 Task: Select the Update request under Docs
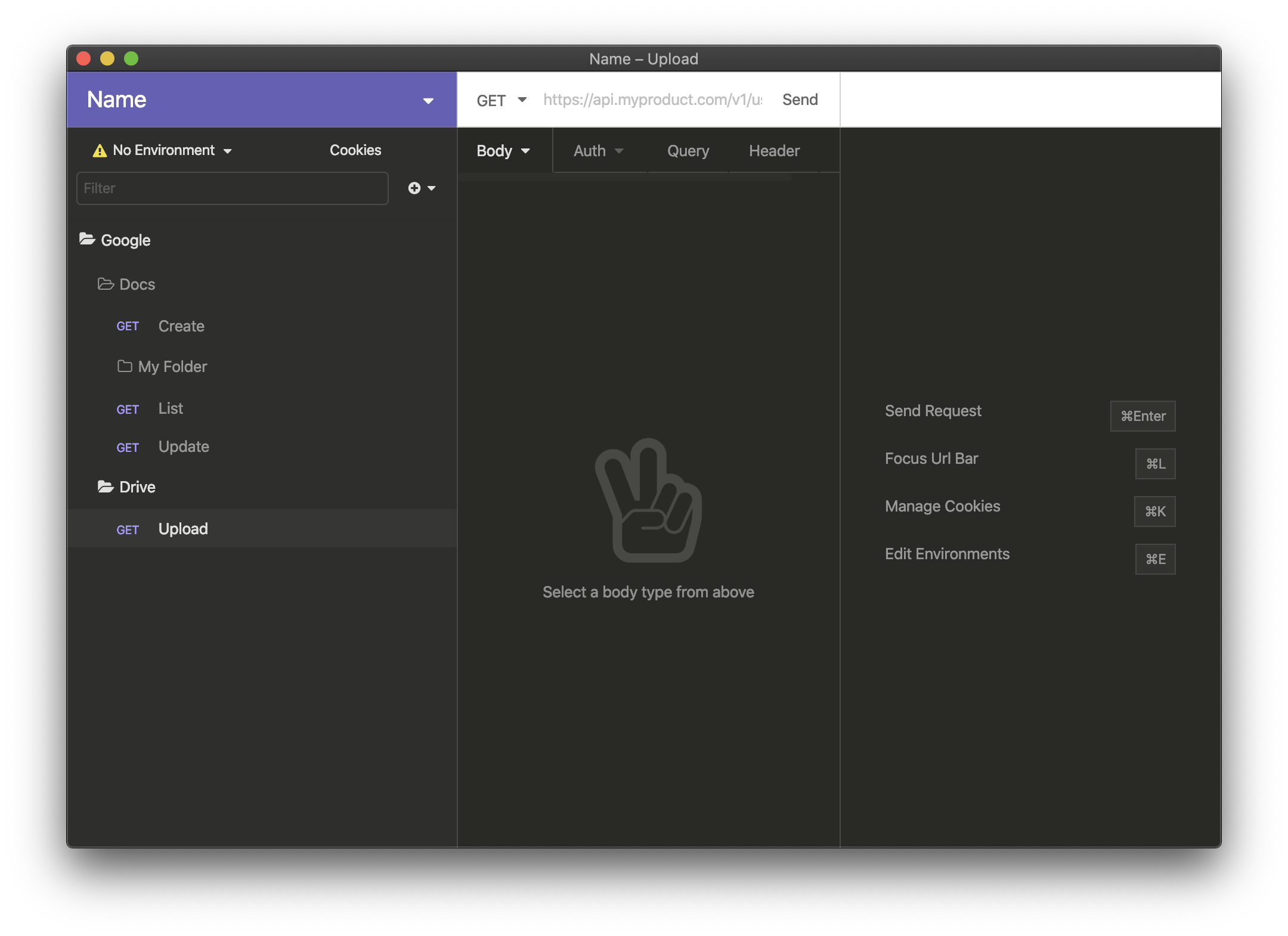click(183, 447)
